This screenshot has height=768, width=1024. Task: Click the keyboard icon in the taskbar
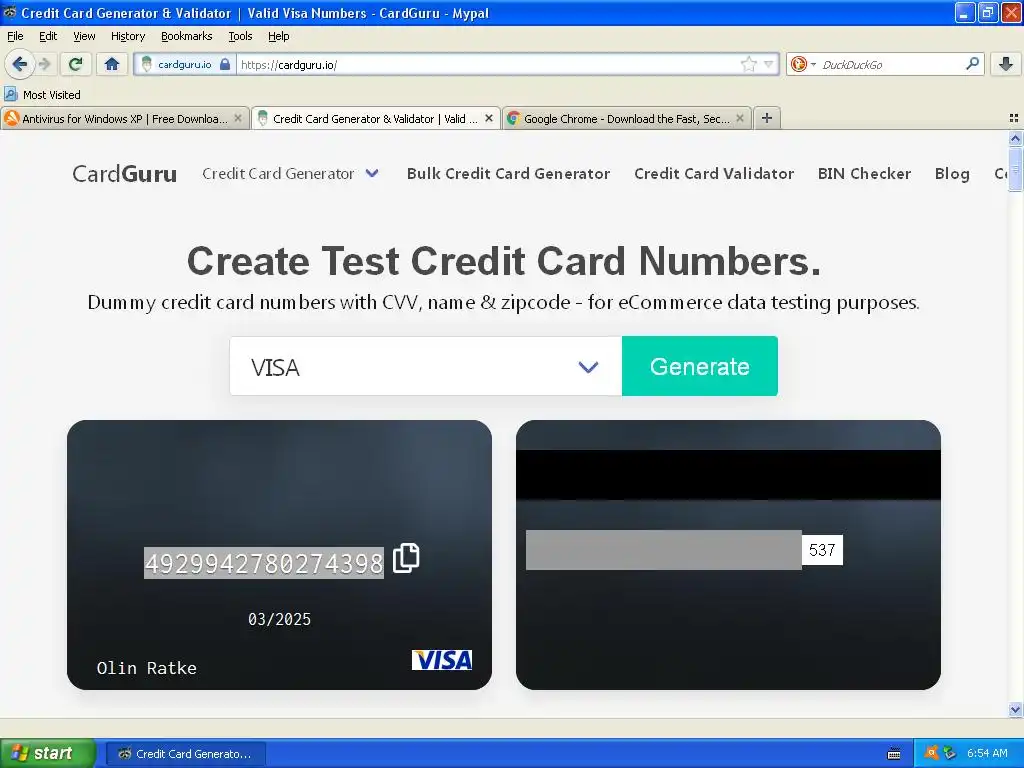894,754
